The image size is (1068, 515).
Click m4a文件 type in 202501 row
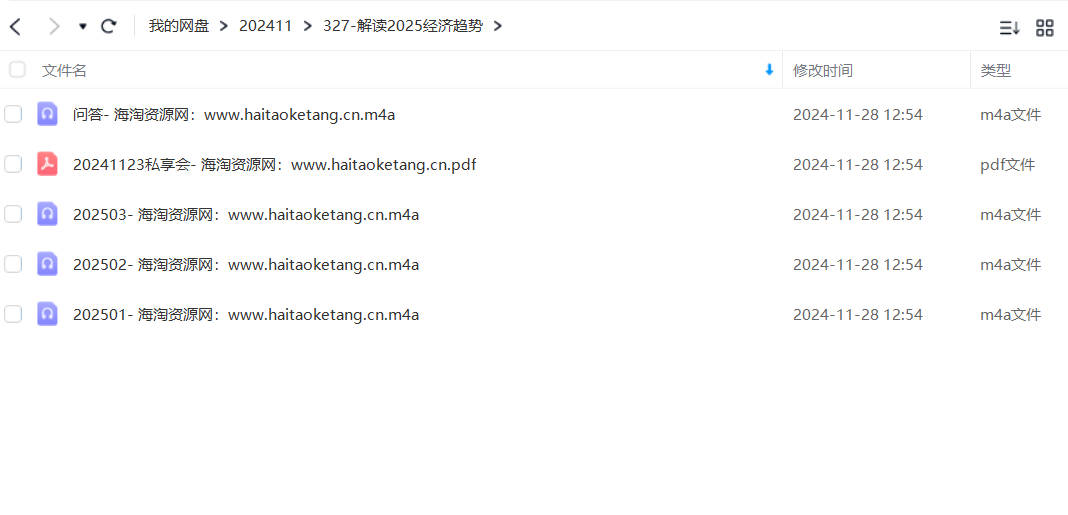pos(1011,315)
